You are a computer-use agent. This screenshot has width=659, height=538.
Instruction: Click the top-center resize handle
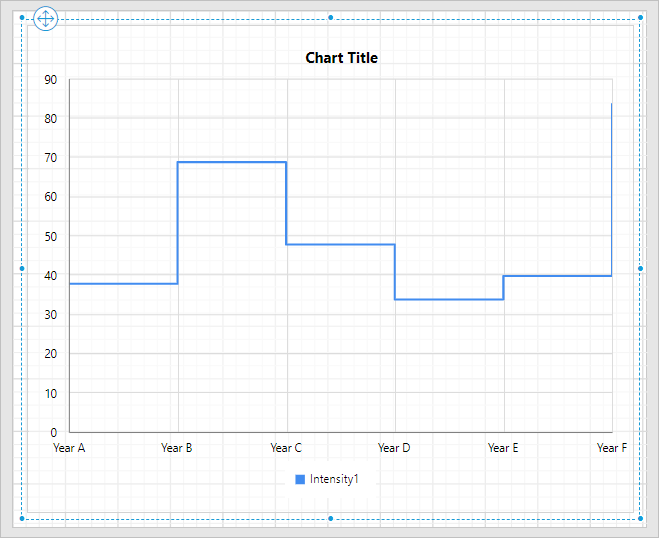tap(330, 18)
